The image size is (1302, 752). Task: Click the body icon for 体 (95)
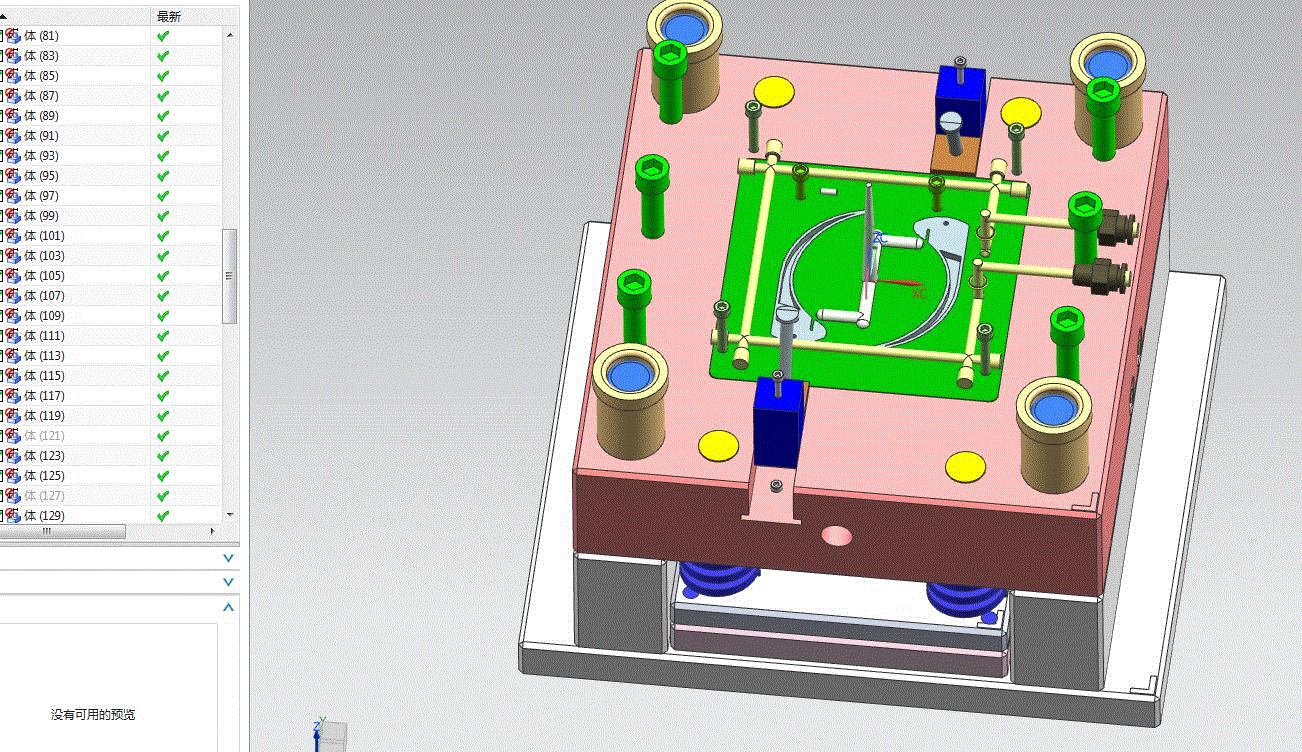(x=13, y=176)
